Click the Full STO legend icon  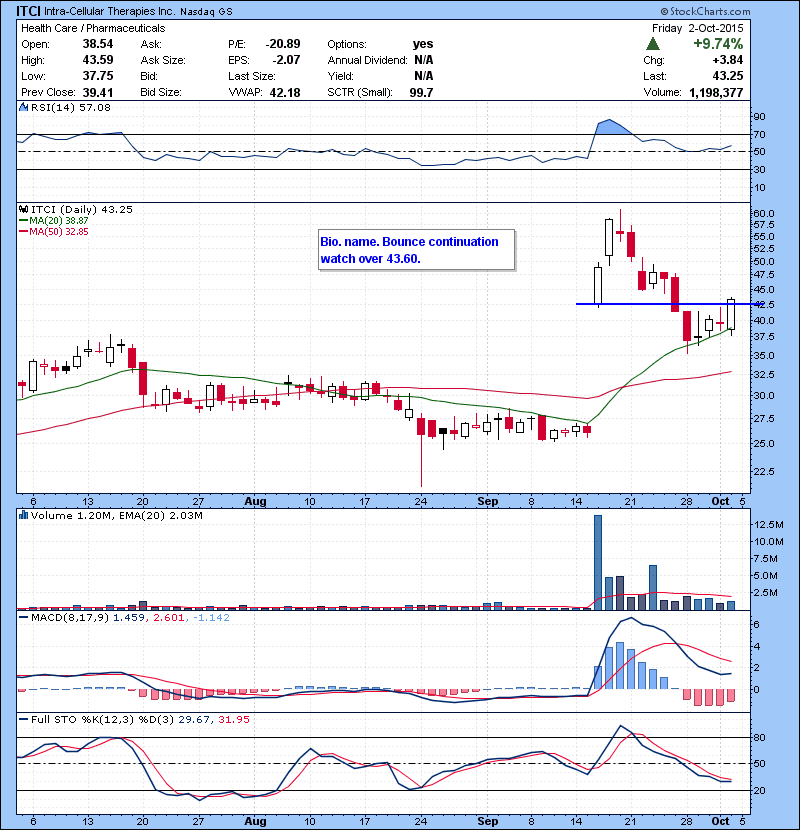pos(24,720)
